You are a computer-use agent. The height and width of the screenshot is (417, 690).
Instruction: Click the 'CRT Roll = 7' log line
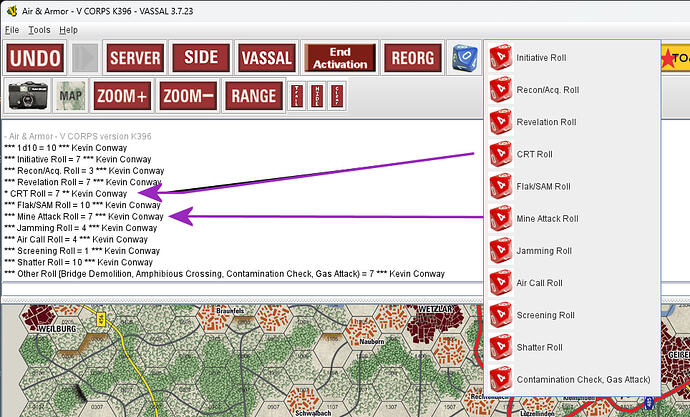66,194
